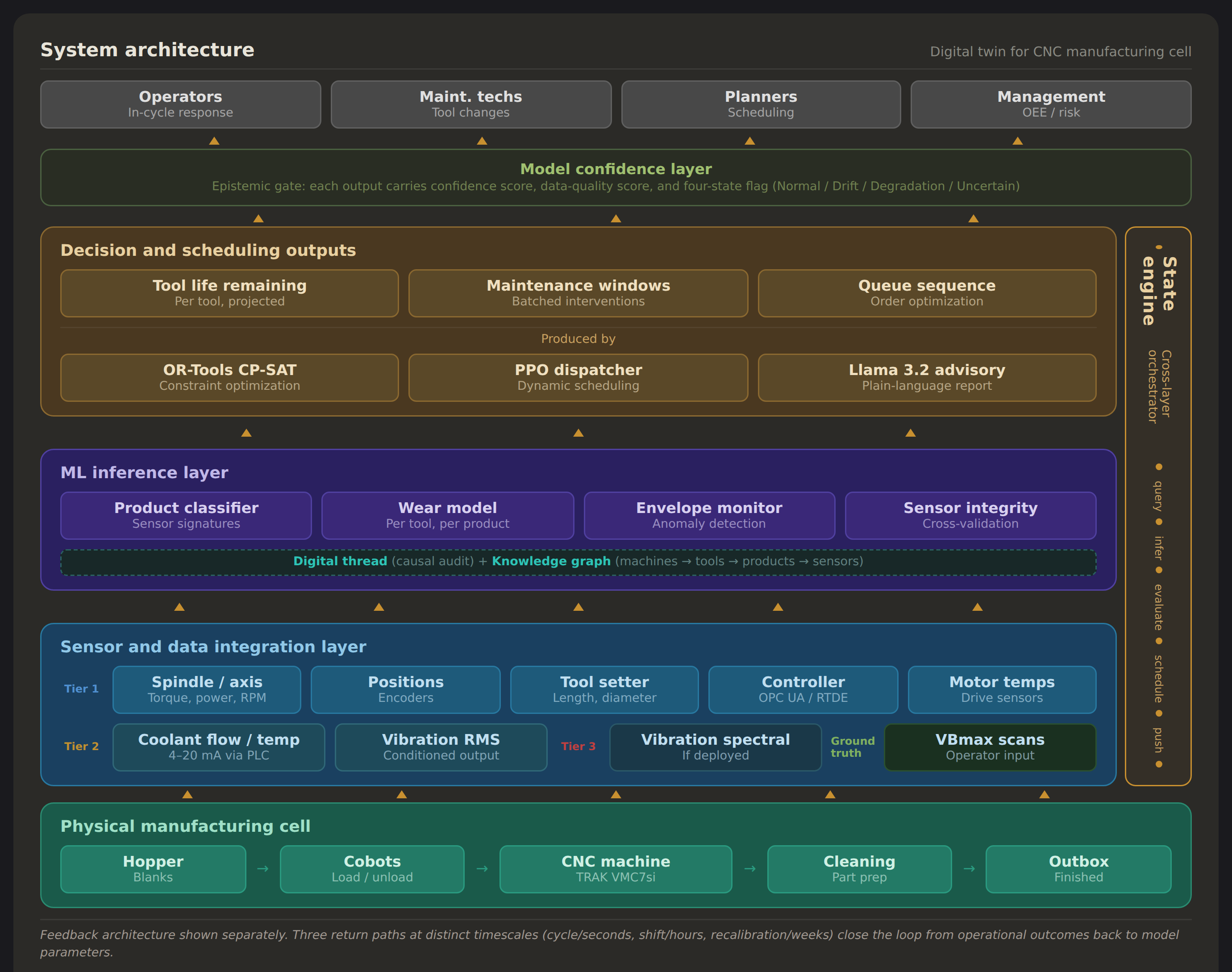Screen dimensions: 1232x972
Task: Open the Product classifier module
Action: click(185, 515)
